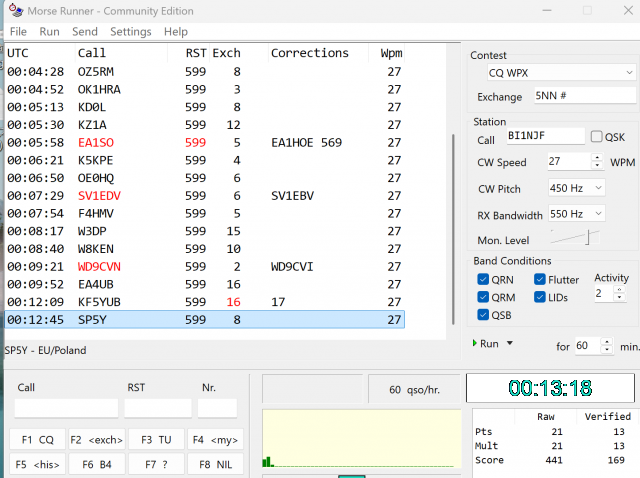
Task: Click the UTC column header
Action: tap(40, 53)
